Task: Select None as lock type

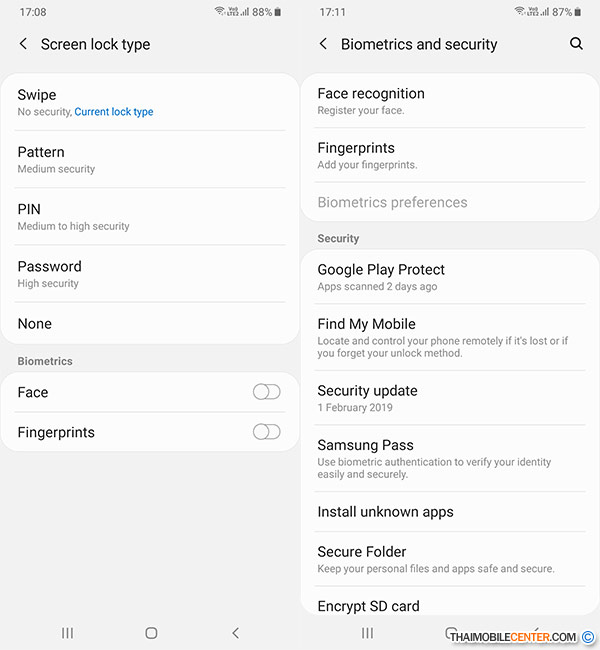Action: (150, 324)
